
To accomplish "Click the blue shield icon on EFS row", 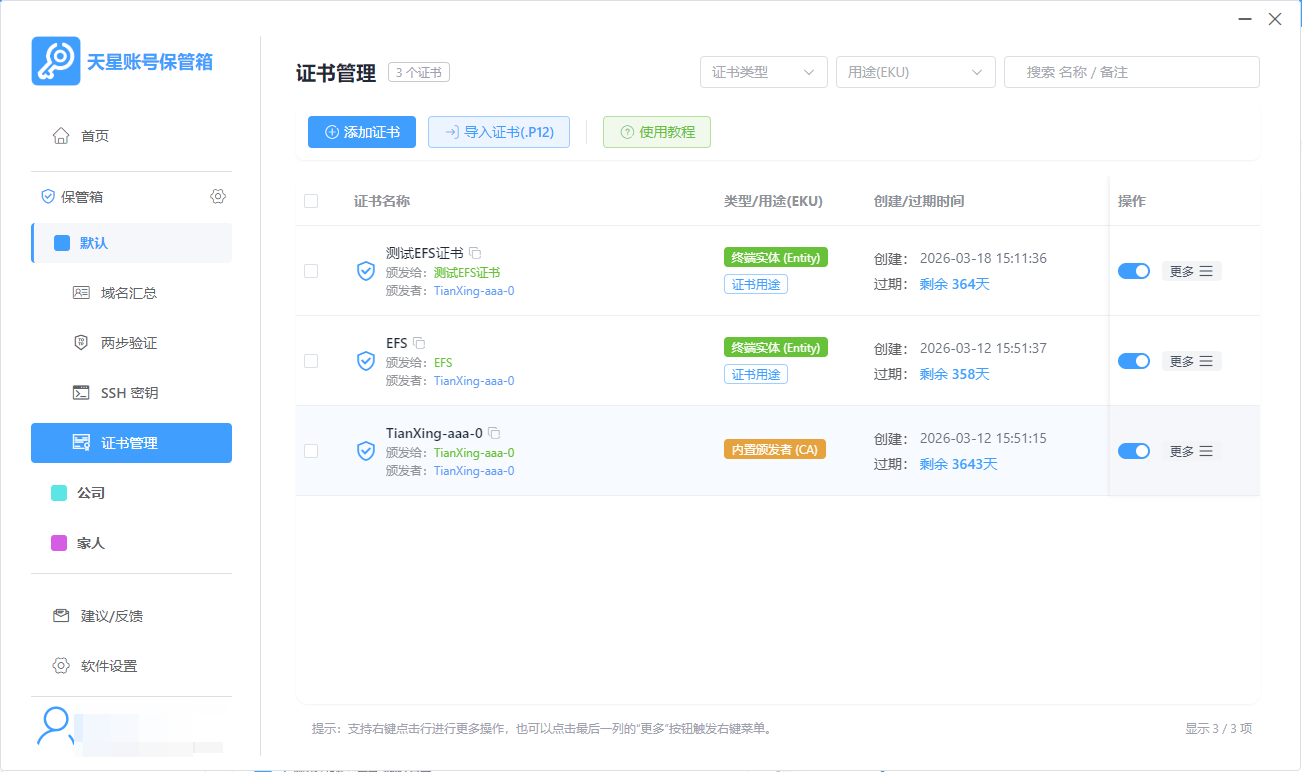I will [365, 361].
